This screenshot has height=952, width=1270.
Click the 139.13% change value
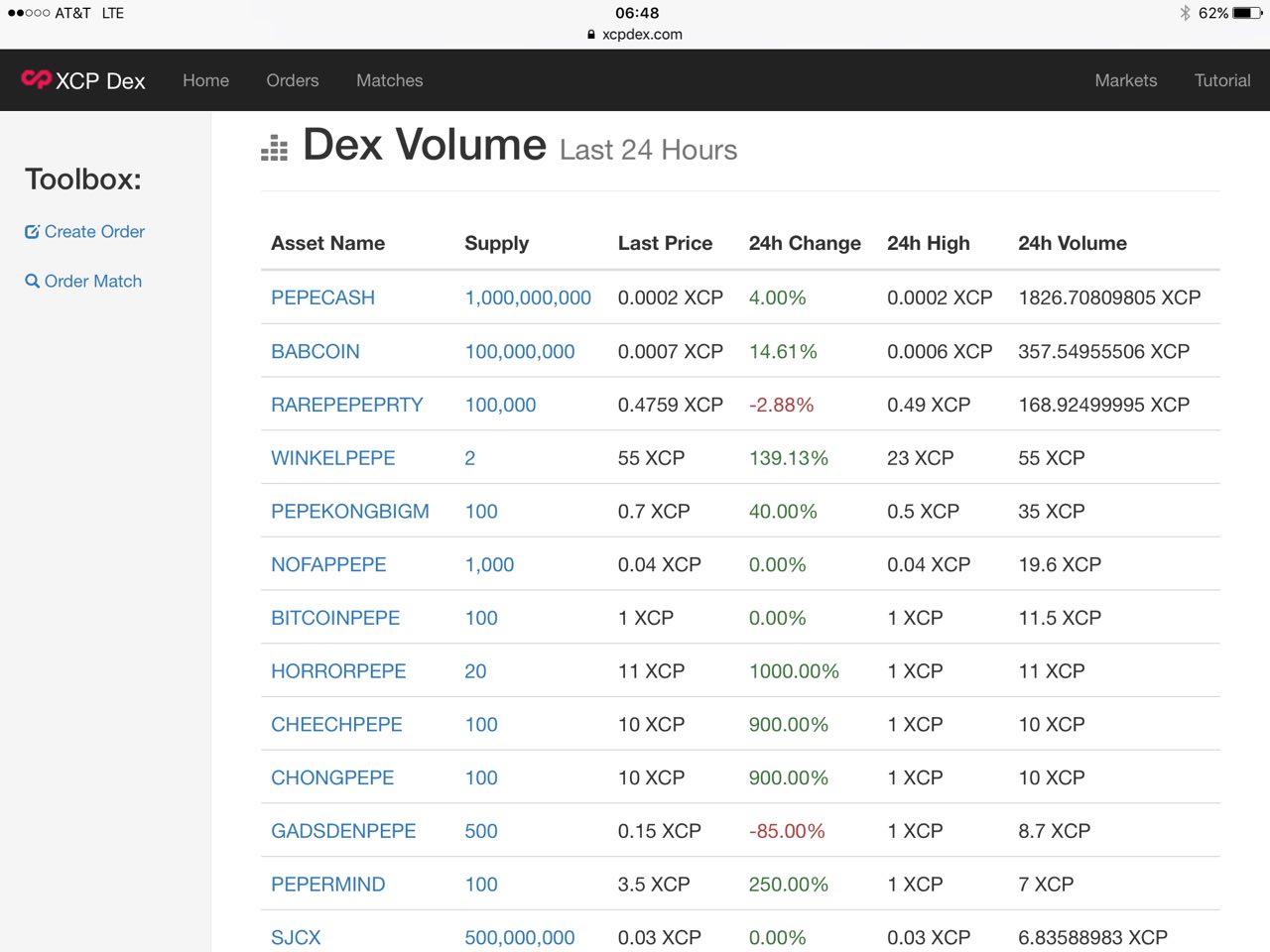789,458
